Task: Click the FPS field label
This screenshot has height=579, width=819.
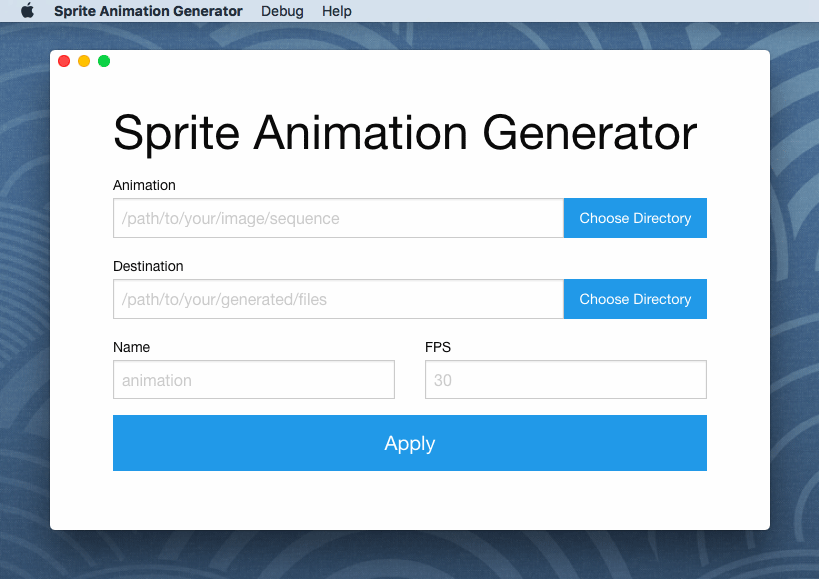Action: tap(438, 347)
